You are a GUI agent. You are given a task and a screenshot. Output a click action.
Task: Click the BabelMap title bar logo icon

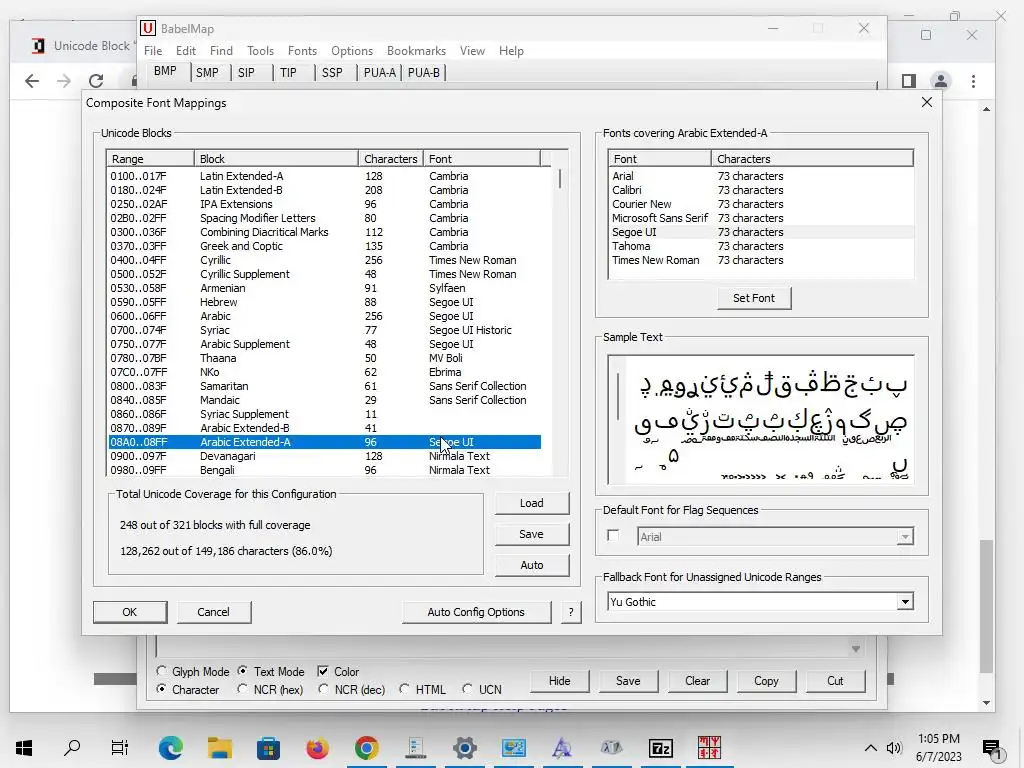point(148,28)
